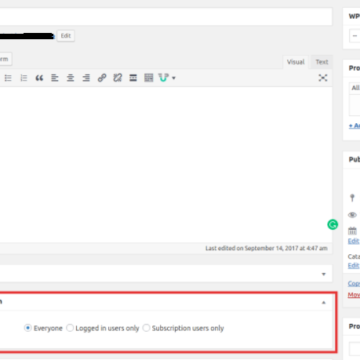Click the title input field
The image size is (360, 360).
click(166, 17)
